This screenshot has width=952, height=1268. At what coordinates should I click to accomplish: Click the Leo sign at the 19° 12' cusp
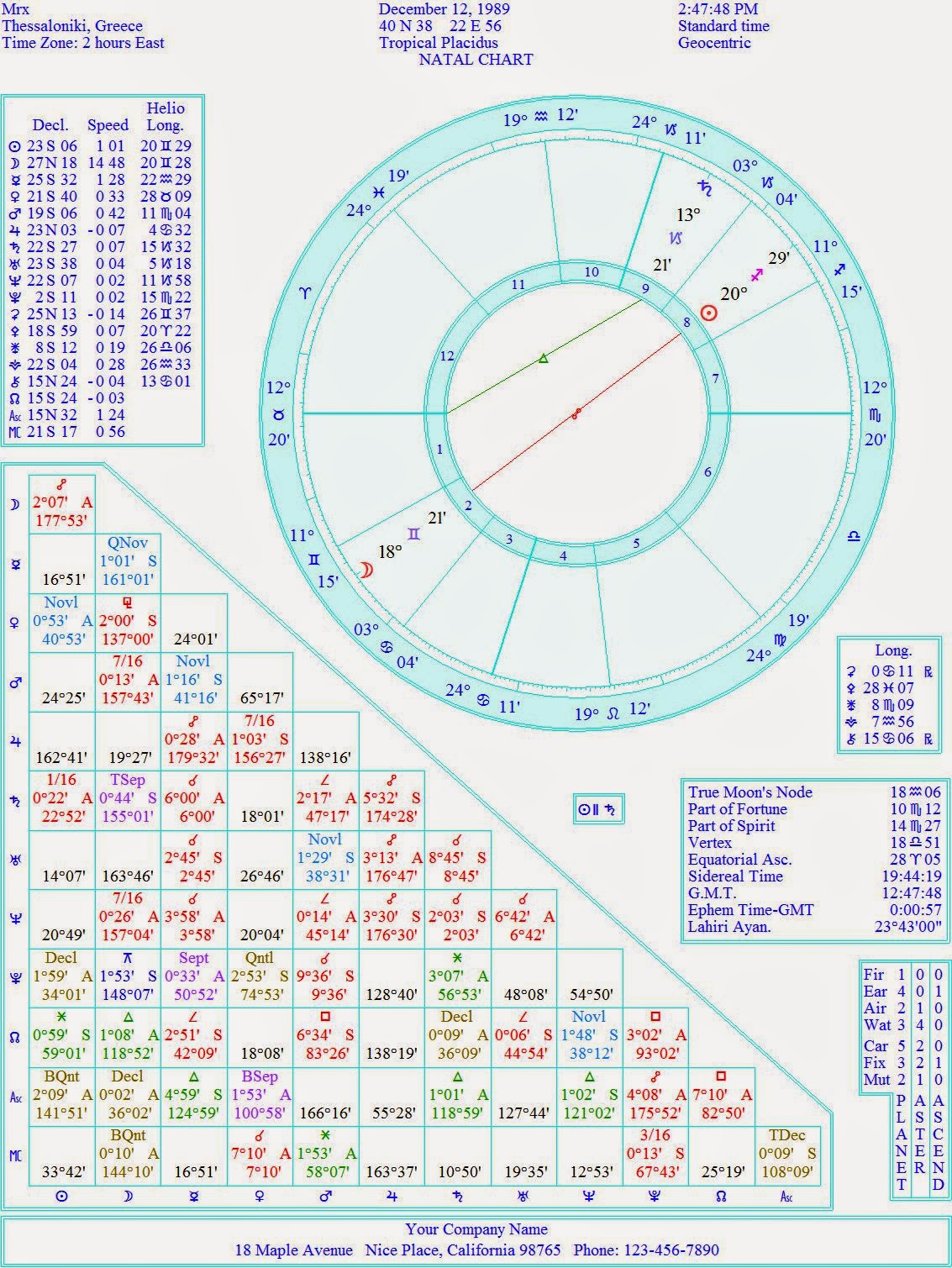(x=613, y=713)
